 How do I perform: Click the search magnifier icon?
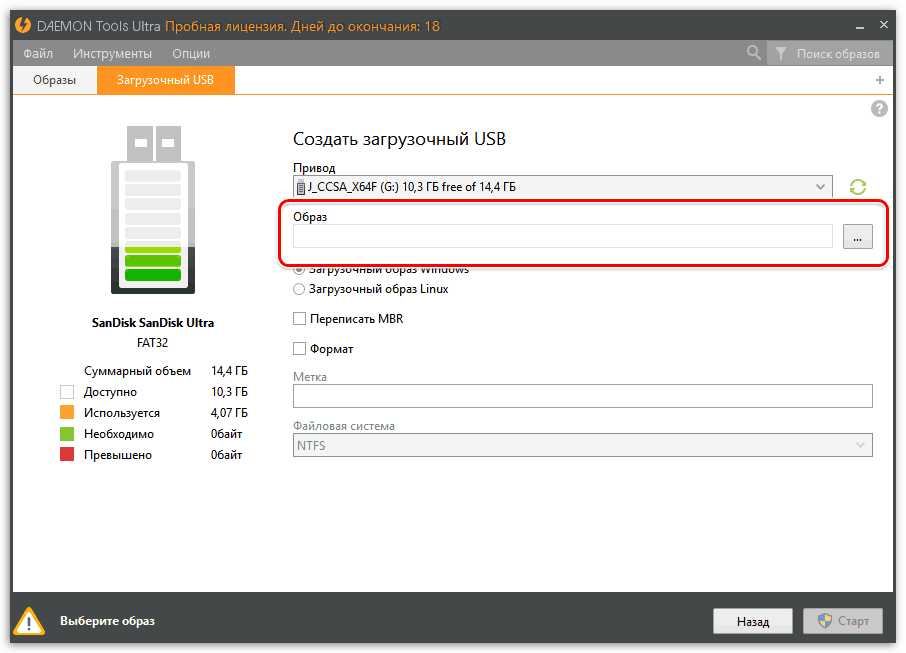(x=754, y=53)
